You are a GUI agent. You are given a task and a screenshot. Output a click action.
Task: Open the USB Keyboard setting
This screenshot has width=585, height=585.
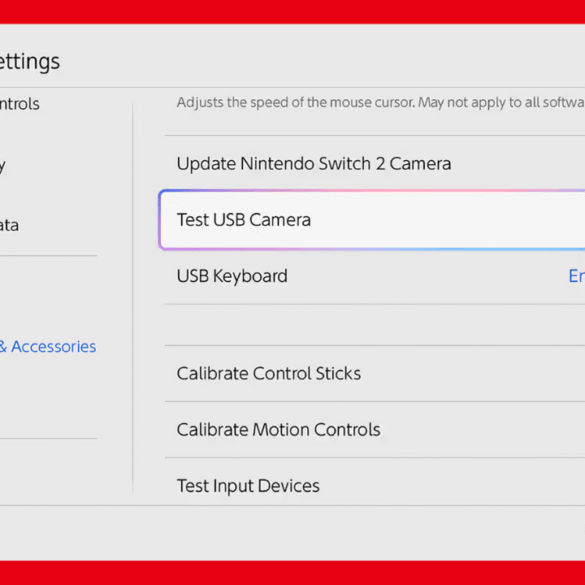[375, 276]
